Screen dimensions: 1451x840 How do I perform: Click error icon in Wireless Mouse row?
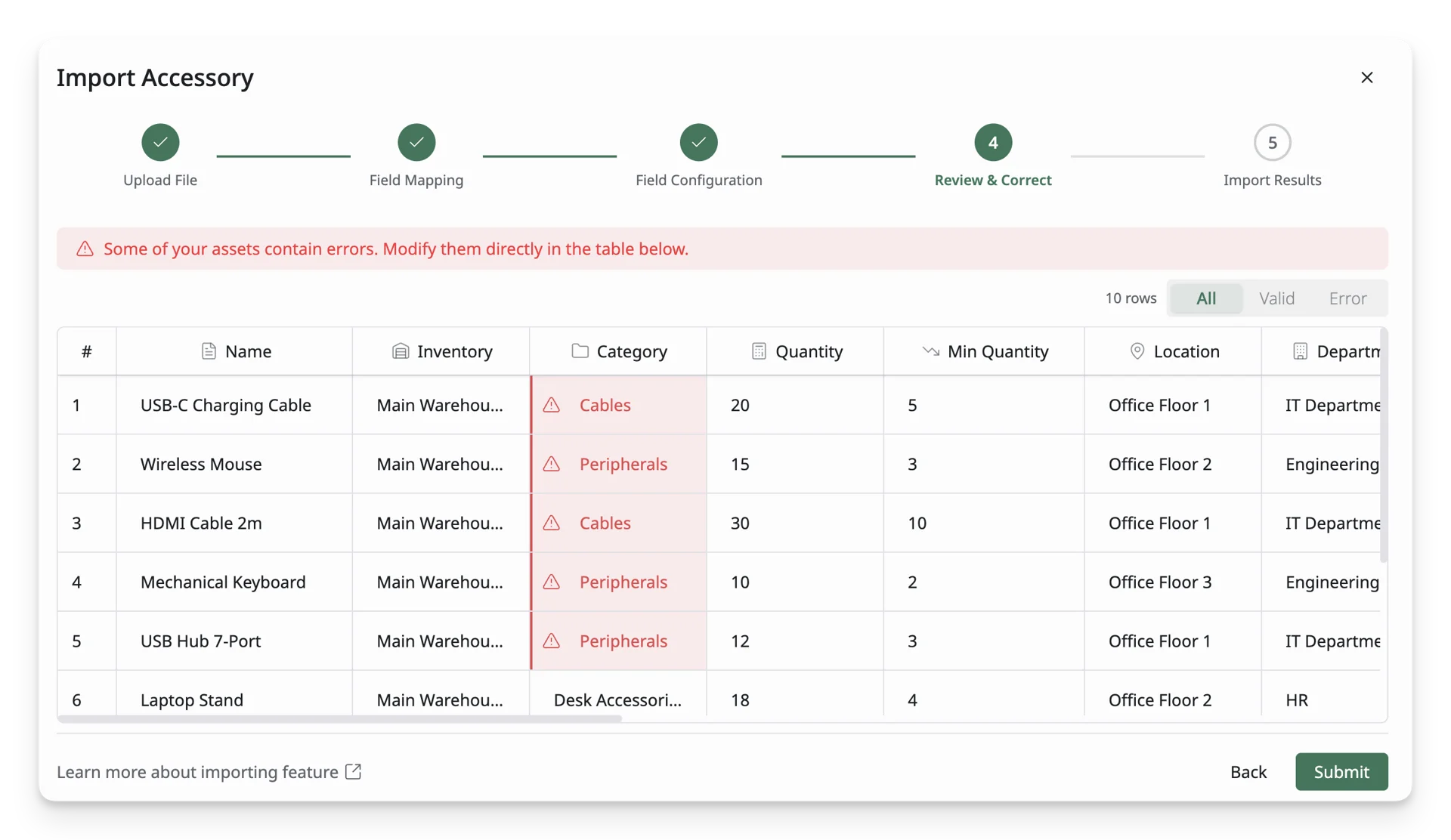(x=552, y=464)
